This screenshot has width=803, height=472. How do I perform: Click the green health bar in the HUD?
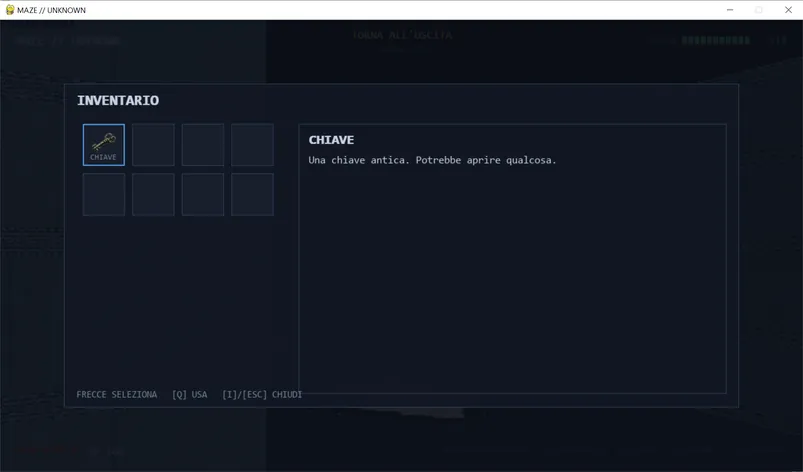pyautogui.click(x=715, y=40)
